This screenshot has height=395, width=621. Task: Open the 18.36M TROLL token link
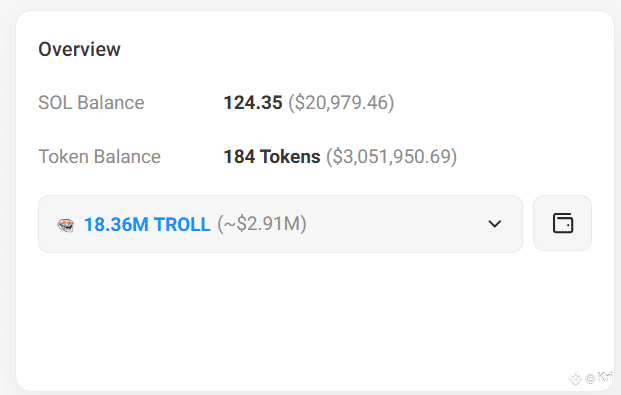pyautogui.click(x=147, y=224)
